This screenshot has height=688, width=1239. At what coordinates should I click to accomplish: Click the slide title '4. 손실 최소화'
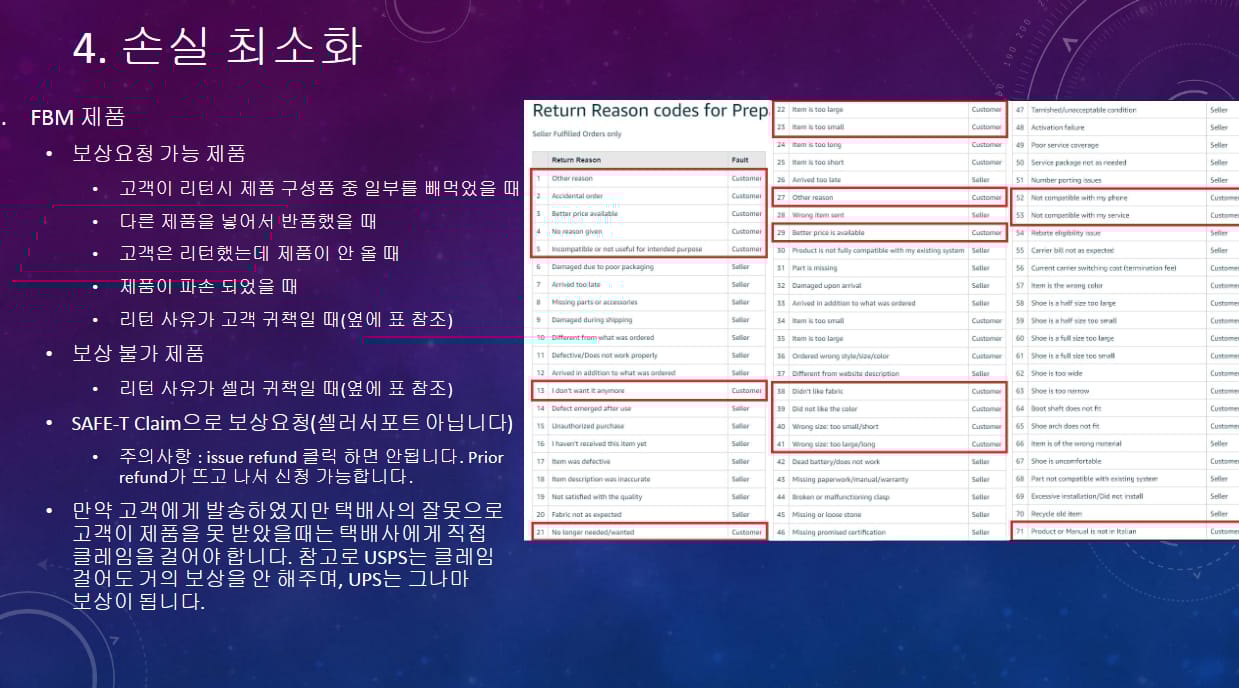[x=218, y=47]
